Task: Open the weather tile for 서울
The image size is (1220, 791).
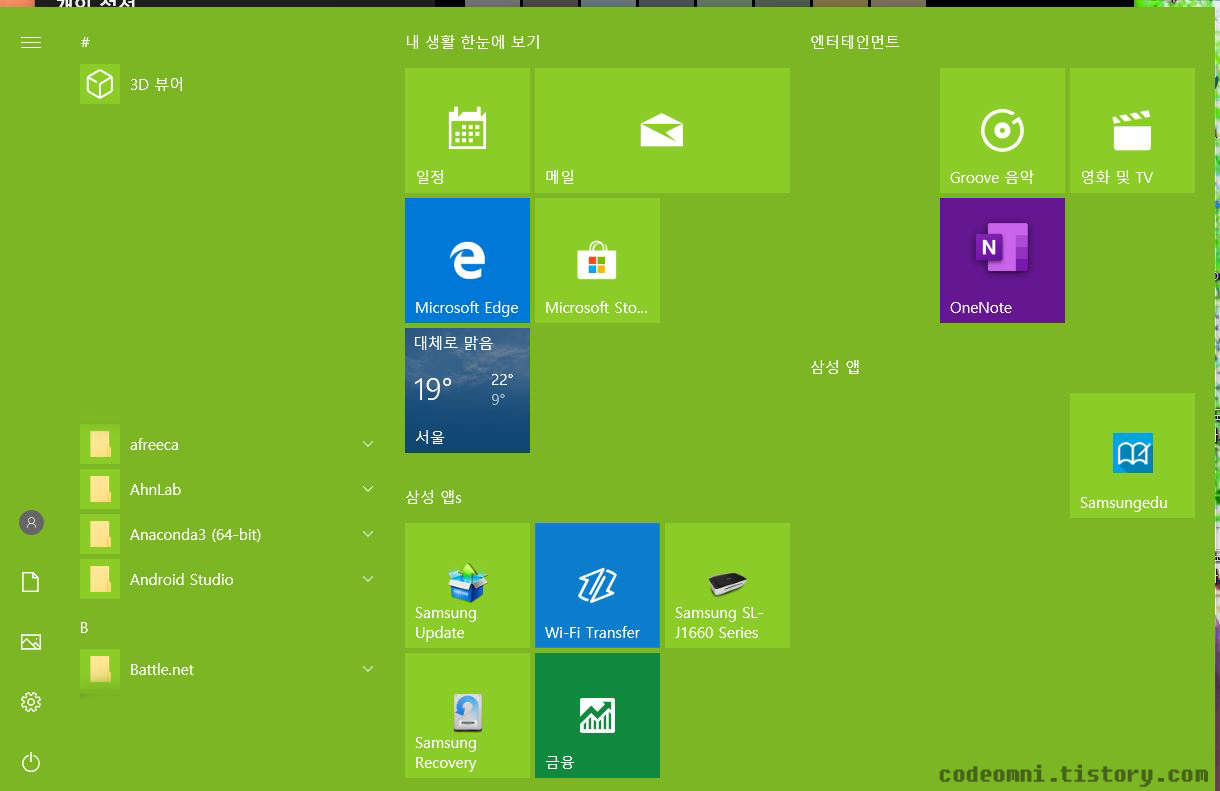Action: (467, 390)
